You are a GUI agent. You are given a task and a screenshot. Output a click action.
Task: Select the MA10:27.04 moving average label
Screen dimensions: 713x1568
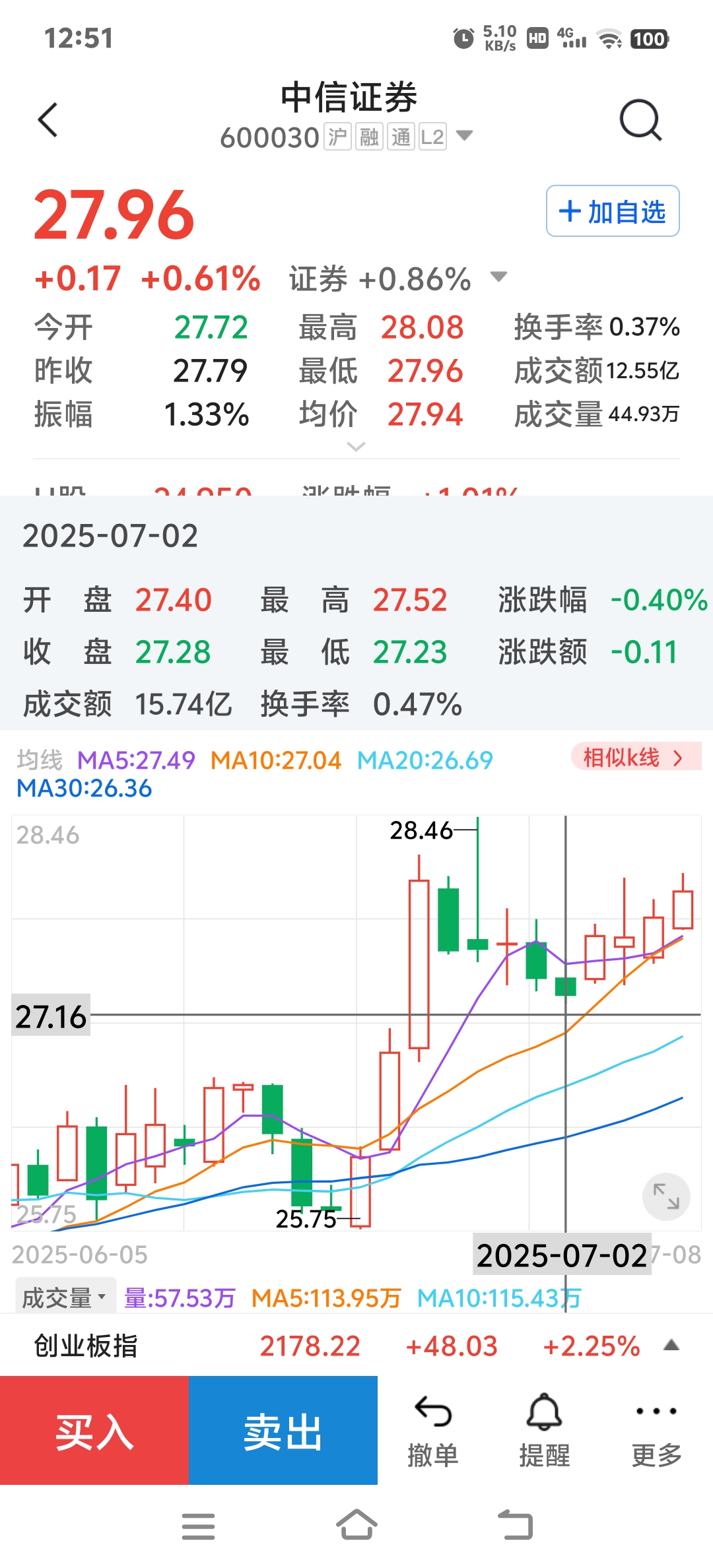pyautogui.click(x=276, y=760)
